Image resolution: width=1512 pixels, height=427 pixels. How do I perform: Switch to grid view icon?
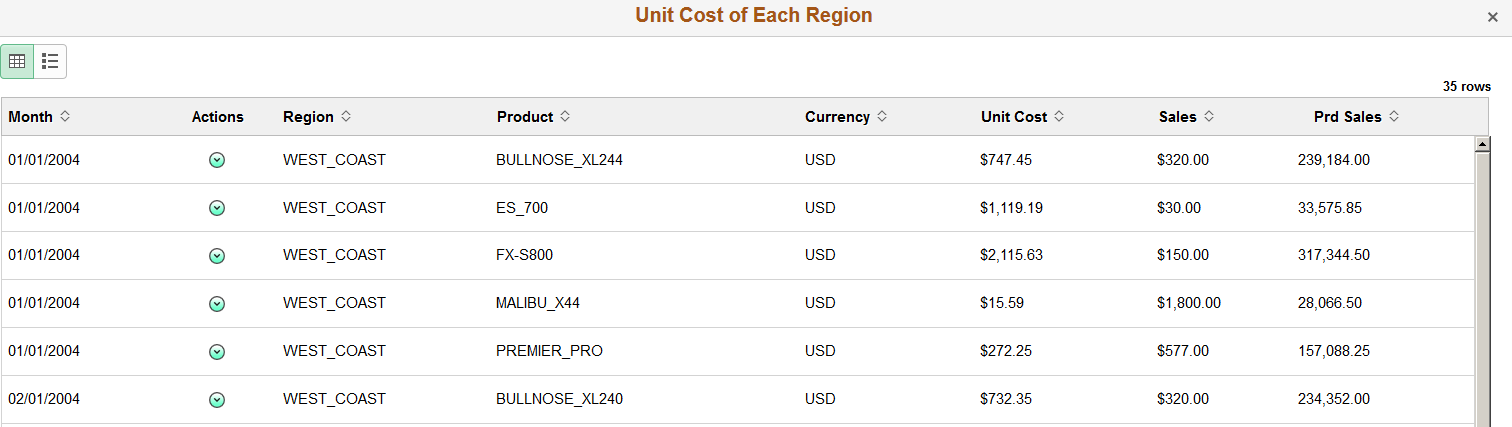[x=17, y=61]
